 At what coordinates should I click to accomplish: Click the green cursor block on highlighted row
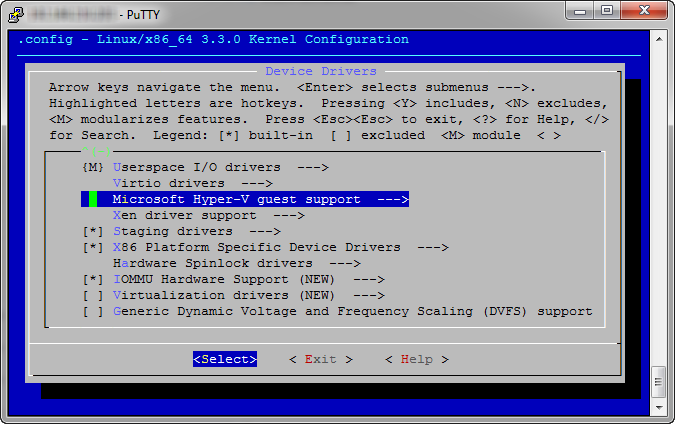tap(93, 199)
